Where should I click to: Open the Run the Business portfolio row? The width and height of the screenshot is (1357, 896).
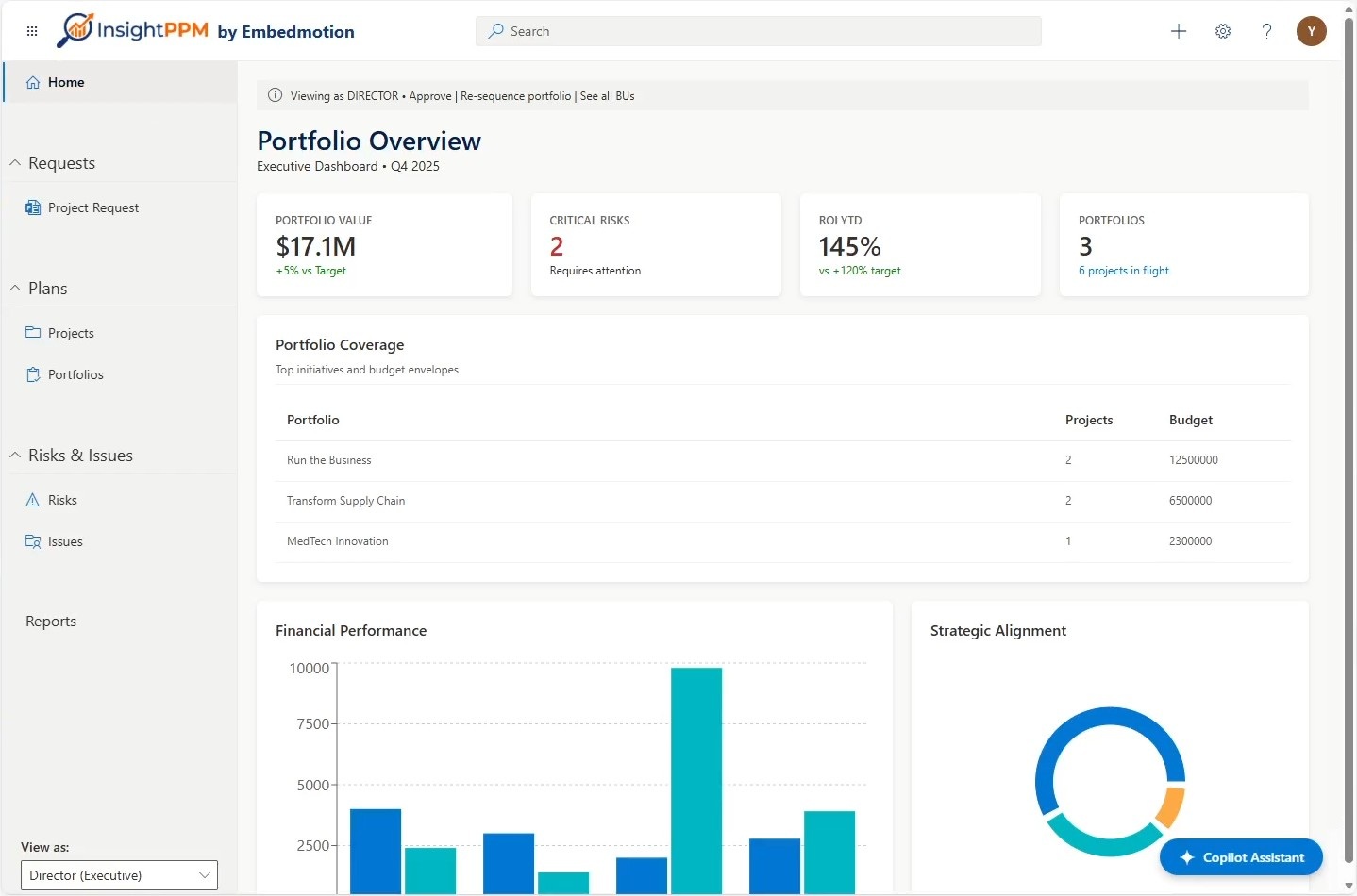pyautogui.click(x=783, y=460)
